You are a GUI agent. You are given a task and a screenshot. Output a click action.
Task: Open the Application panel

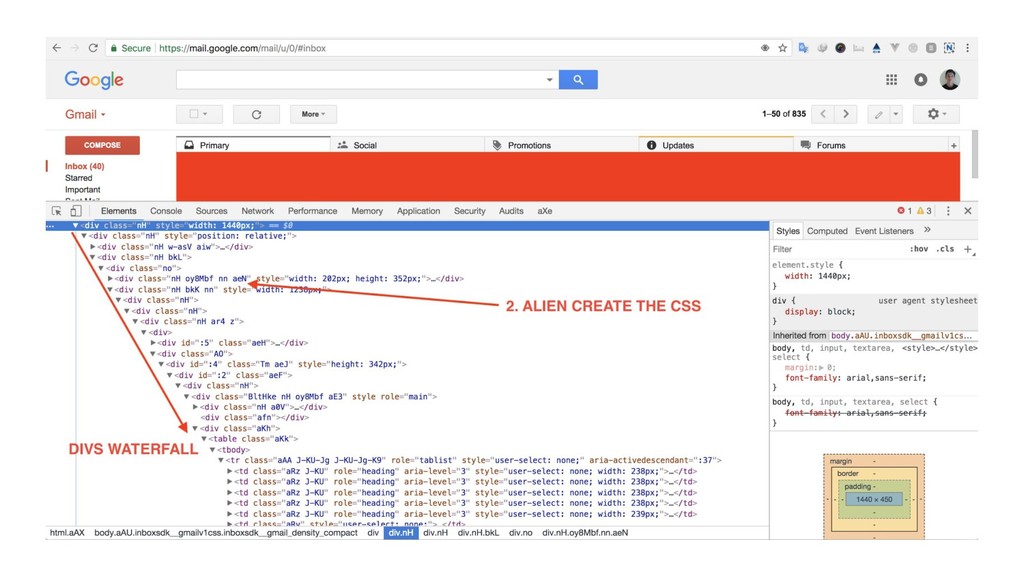pyautogui.click(x=418, y=211)
